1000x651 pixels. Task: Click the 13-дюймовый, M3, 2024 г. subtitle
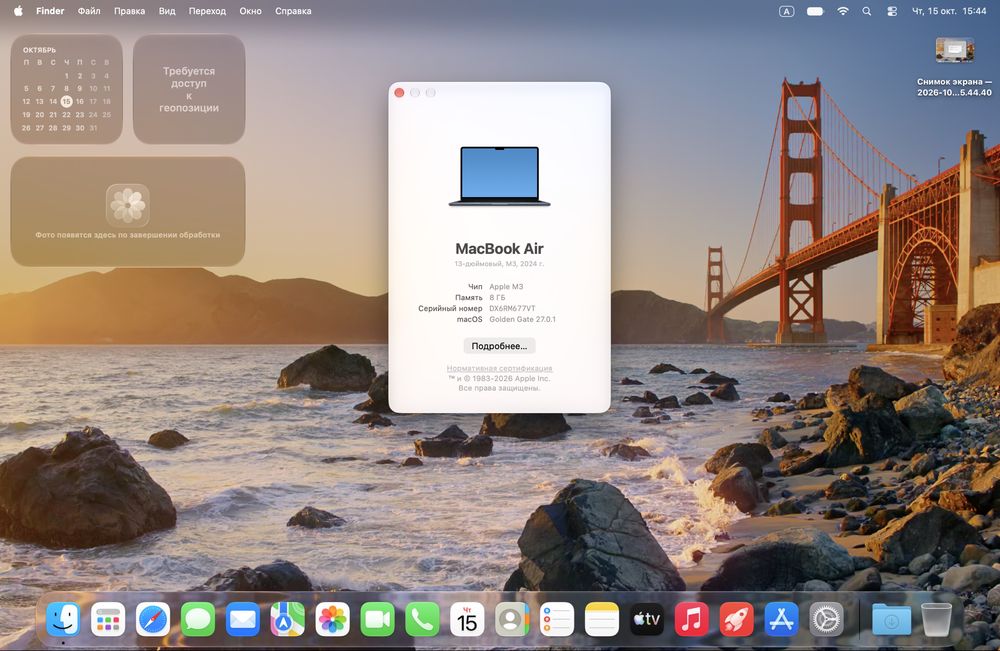pos(499,263)
